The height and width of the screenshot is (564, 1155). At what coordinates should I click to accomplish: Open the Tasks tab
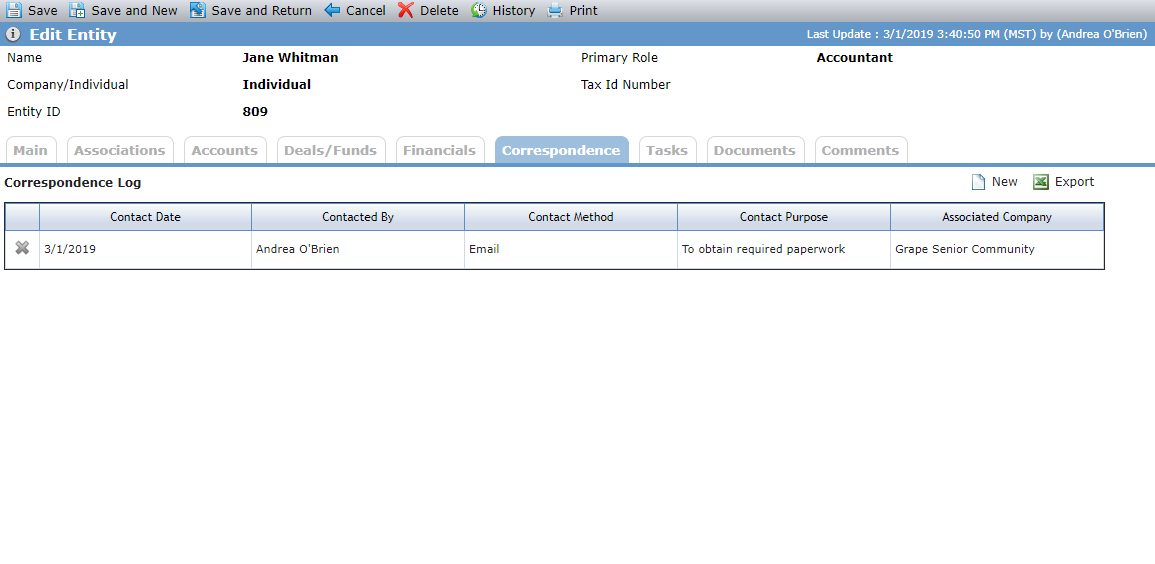coord(667,150)
